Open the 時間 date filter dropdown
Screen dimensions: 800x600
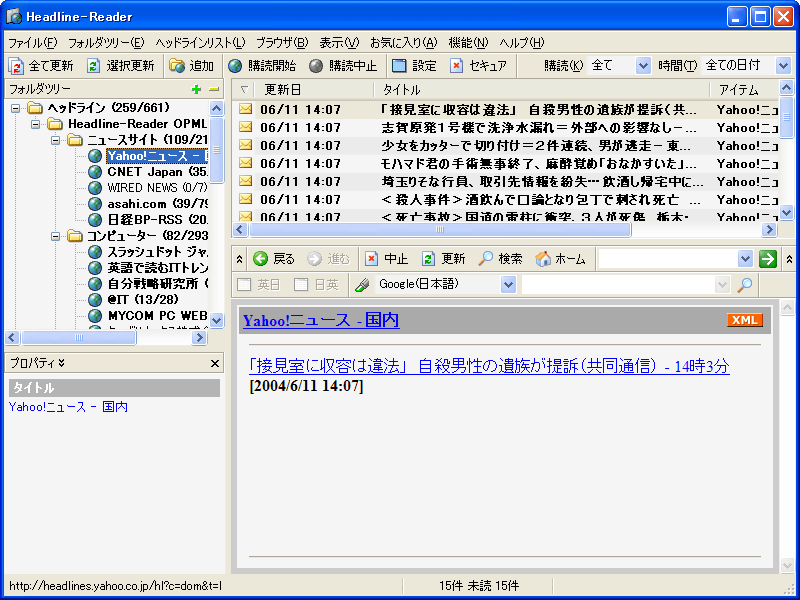pos(783,65)
